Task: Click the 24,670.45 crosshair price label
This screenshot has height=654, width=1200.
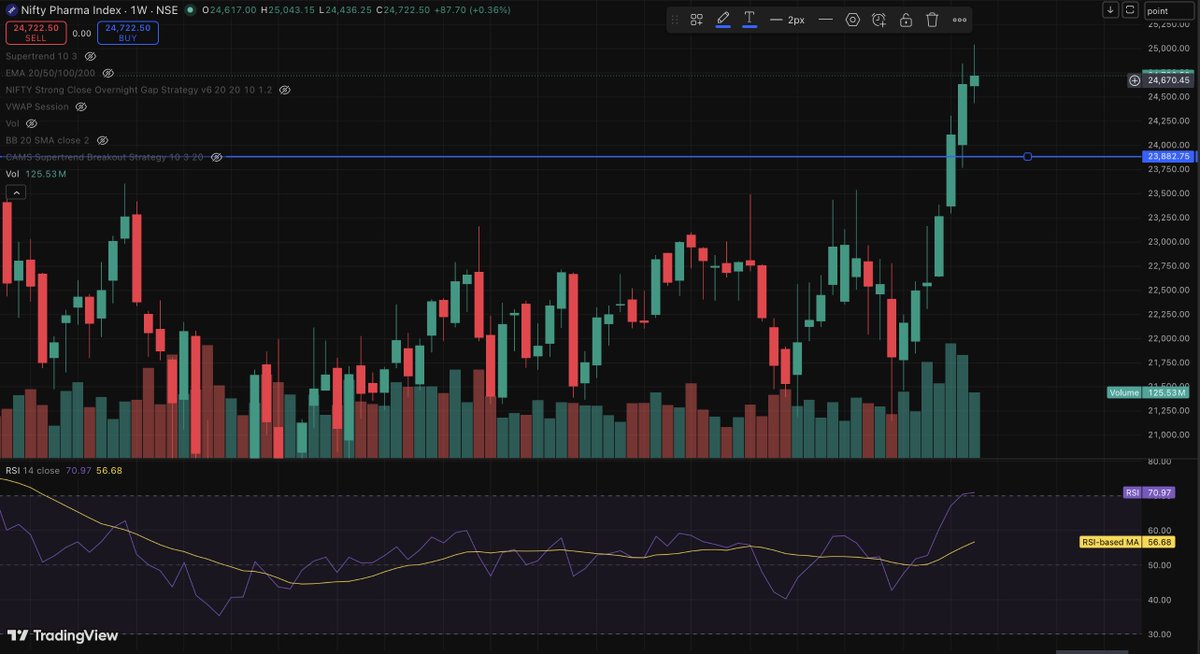Action: (x=1169, y=80)
